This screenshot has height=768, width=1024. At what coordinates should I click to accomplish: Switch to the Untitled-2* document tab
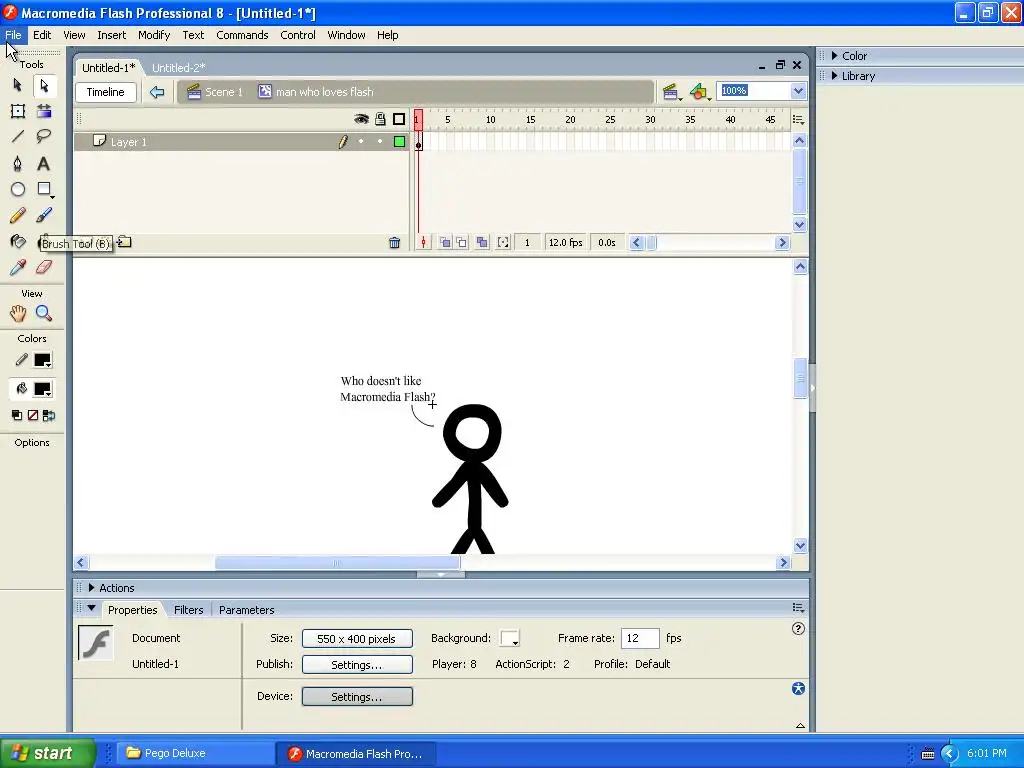pyautogui.click(x=178, y=68)
